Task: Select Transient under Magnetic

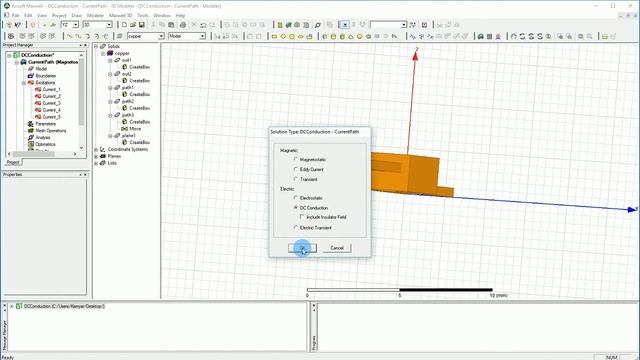Action: coord(296,179)
